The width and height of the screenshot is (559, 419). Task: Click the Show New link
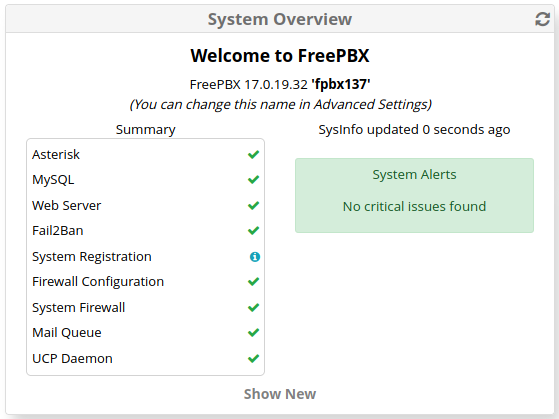pos(280,394)
